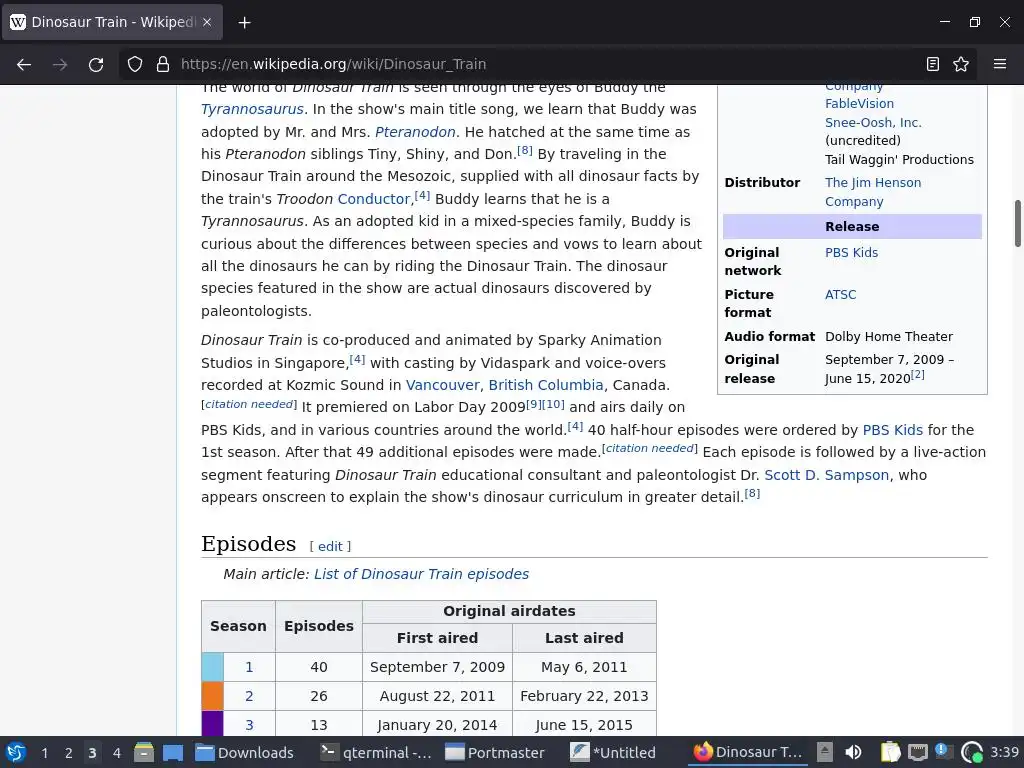Viewport: 1024px width, 768px height.
Task: Click first citation needed tag near Canada
Action: point(249,404)
